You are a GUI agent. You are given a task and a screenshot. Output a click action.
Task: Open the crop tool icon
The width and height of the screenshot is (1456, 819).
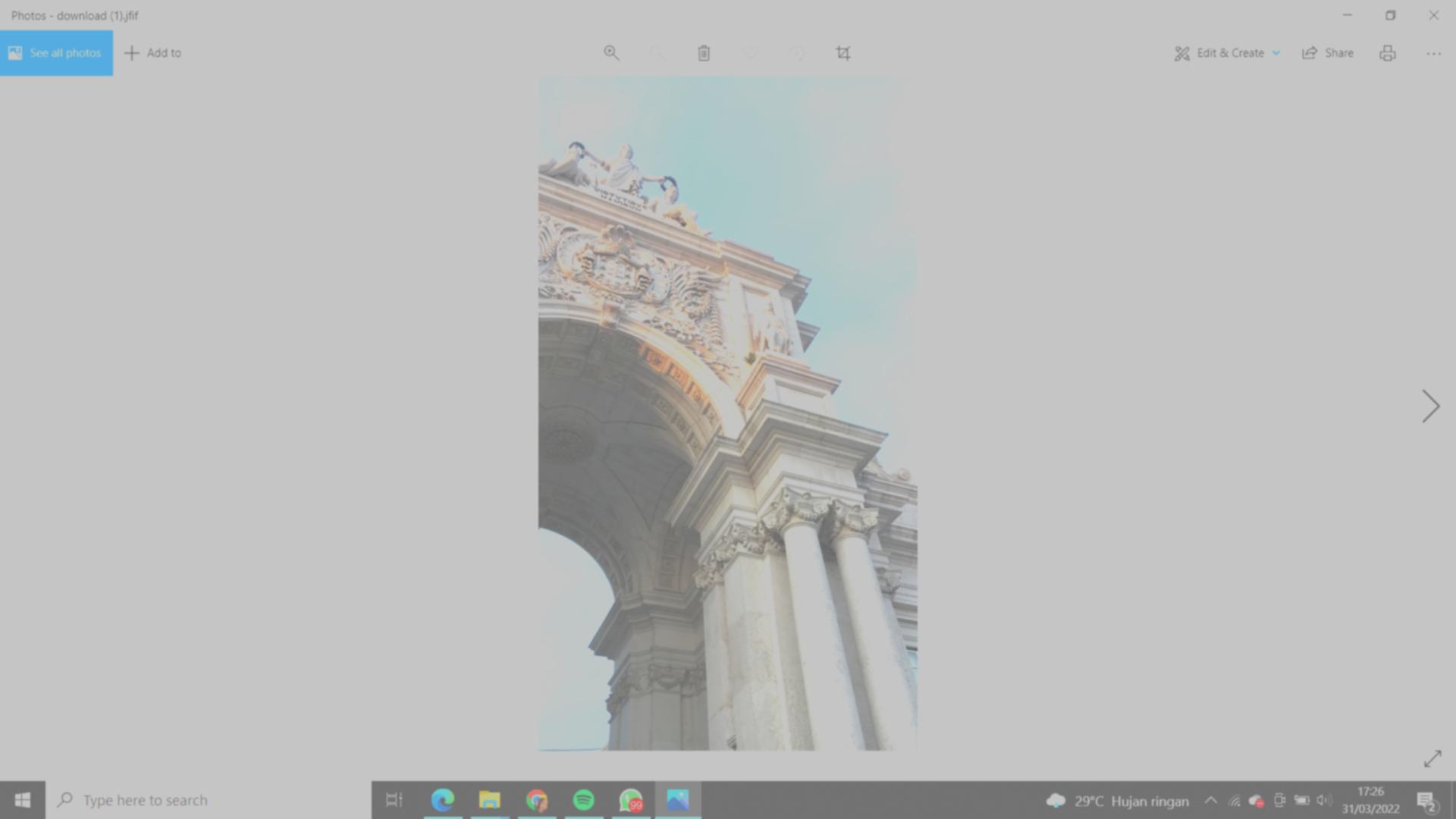[843, 53]
